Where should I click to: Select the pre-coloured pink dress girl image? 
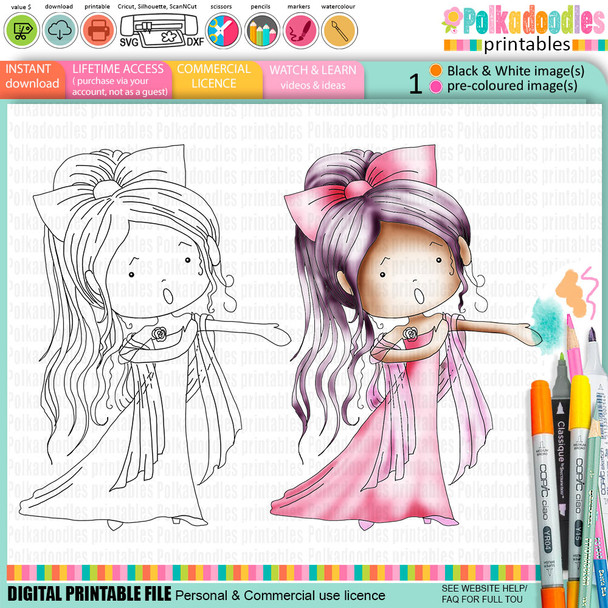[x=400, y=330]
